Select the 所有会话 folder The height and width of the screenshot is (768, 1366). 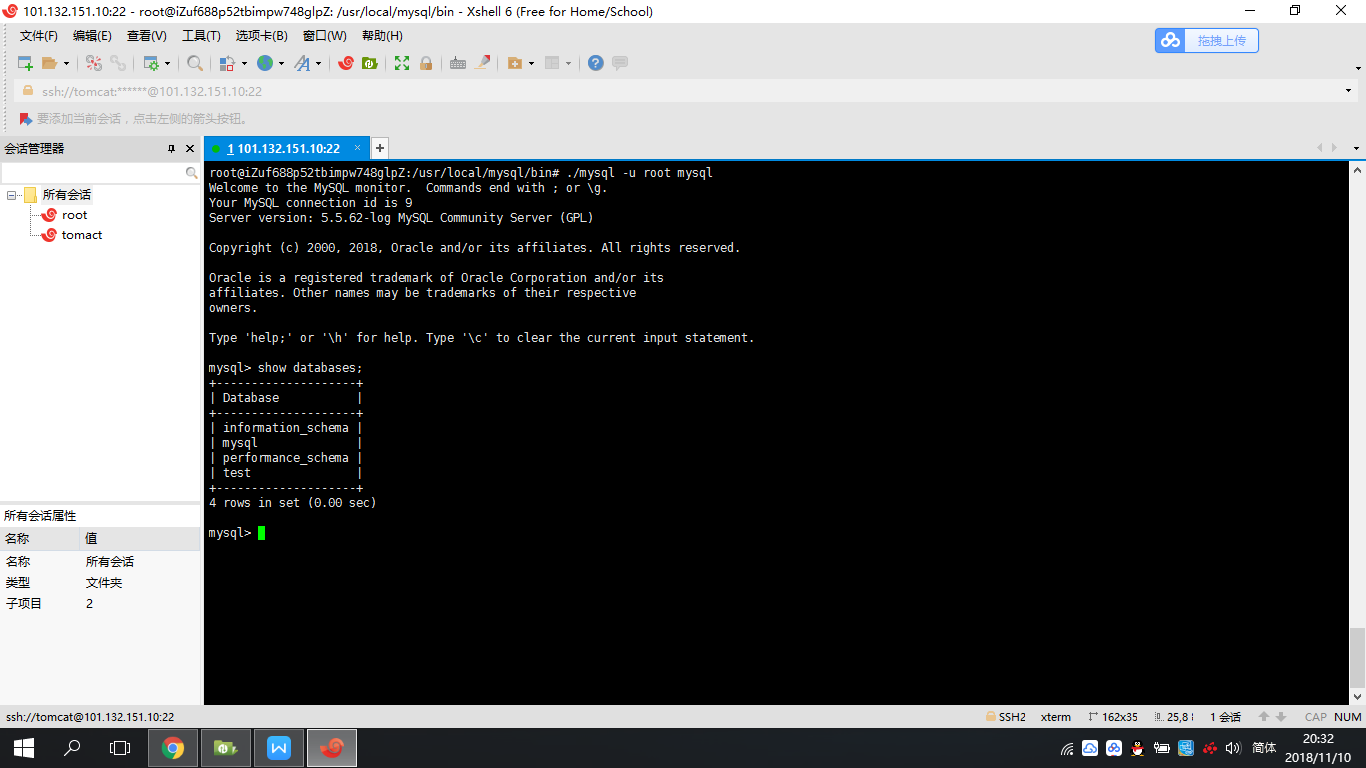pos(66,195)
